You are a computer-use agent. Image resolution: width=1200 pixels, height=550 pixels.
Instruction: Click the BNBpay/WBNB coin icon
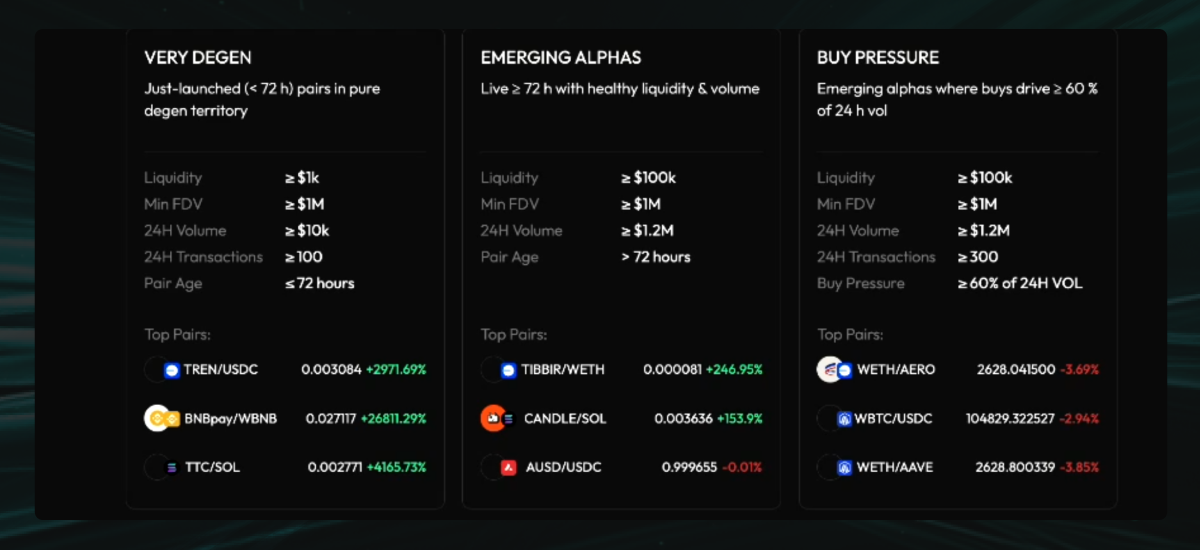tap(162, 418)
